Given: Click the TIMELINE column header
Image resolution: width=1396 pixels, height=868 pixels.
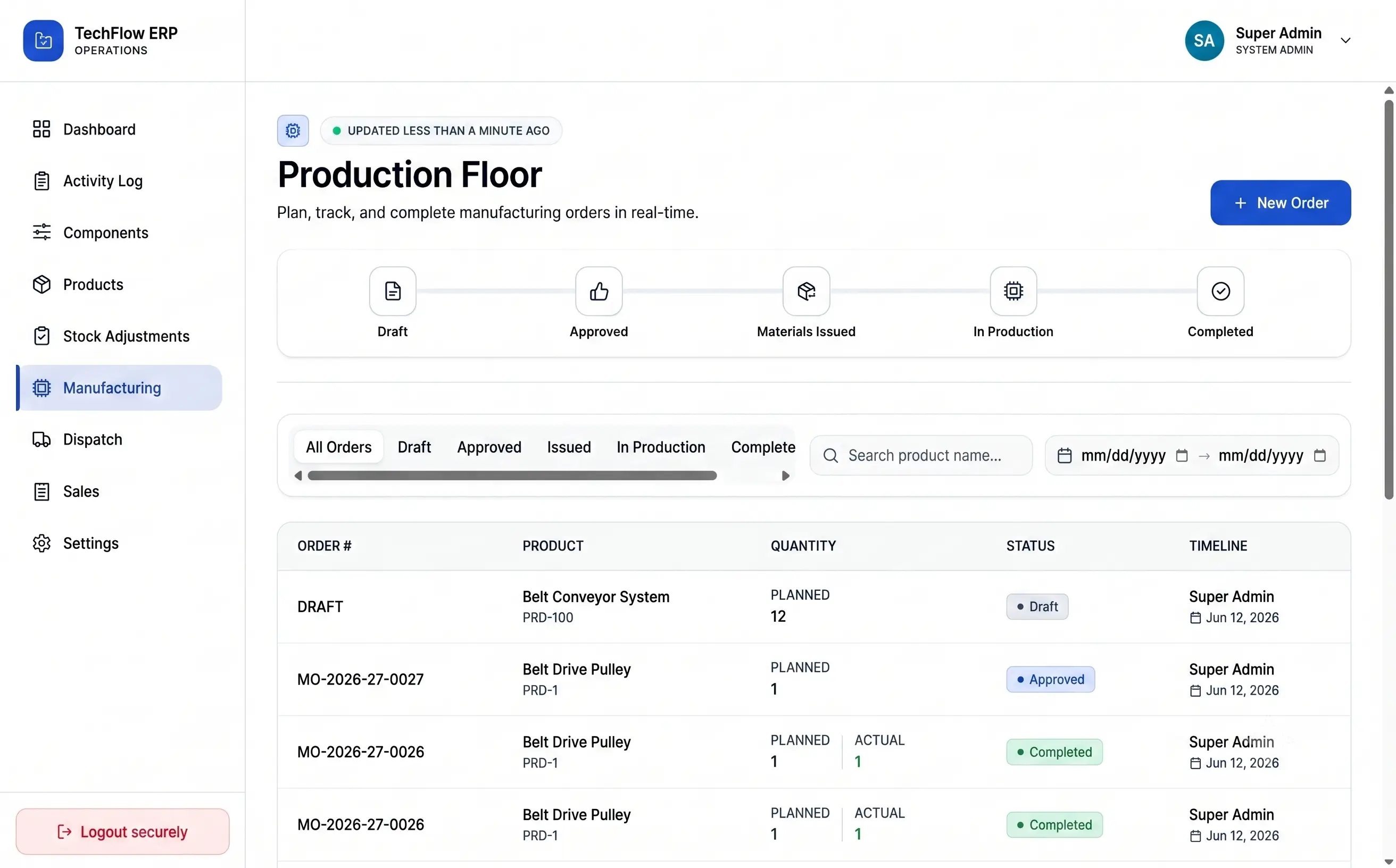Looking at the screenshot, I should [1218, 546].
